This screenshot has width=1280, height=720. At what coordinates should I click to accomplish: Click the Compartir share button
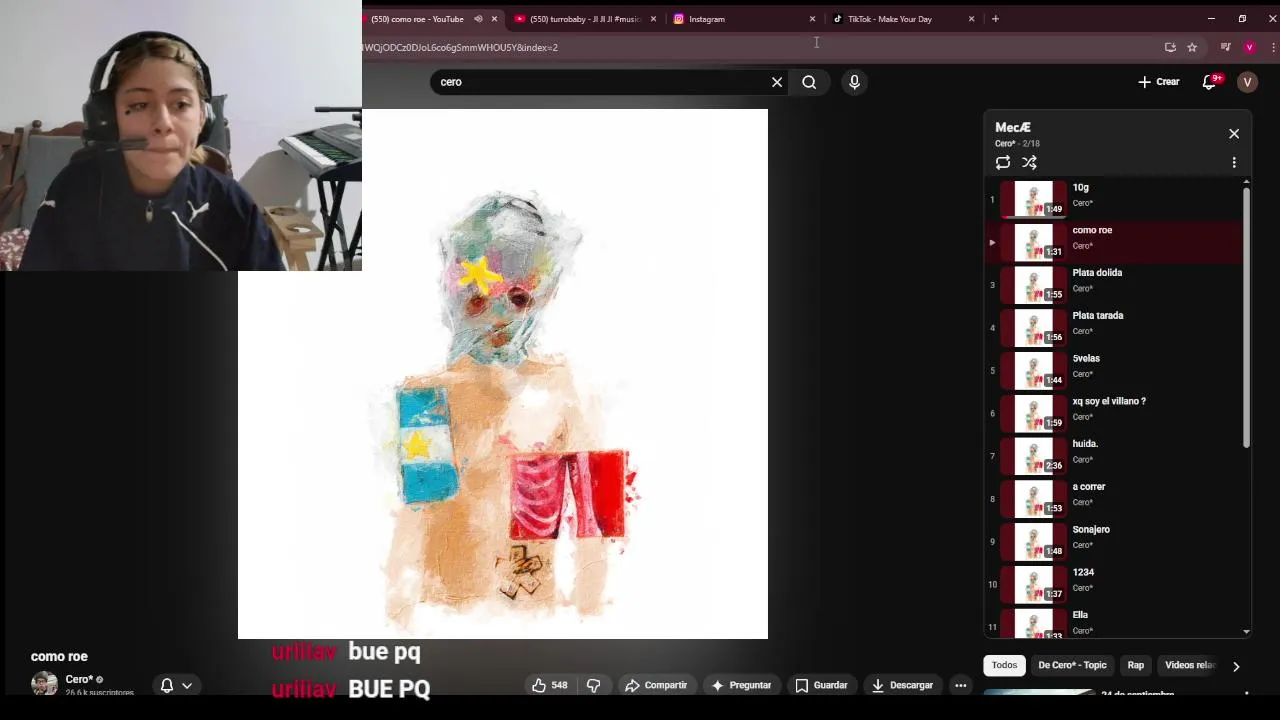tap(656, 685)
